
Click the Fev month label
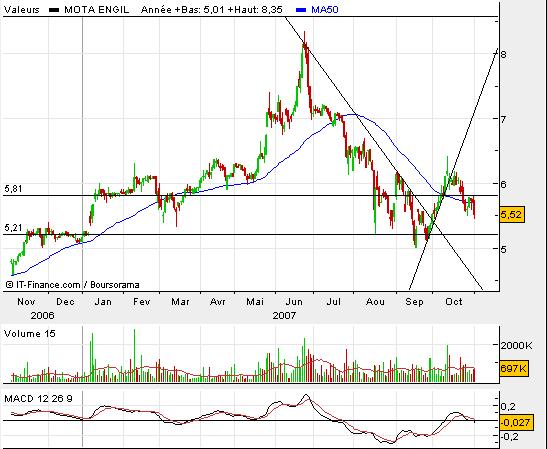[x=141, y=301]
